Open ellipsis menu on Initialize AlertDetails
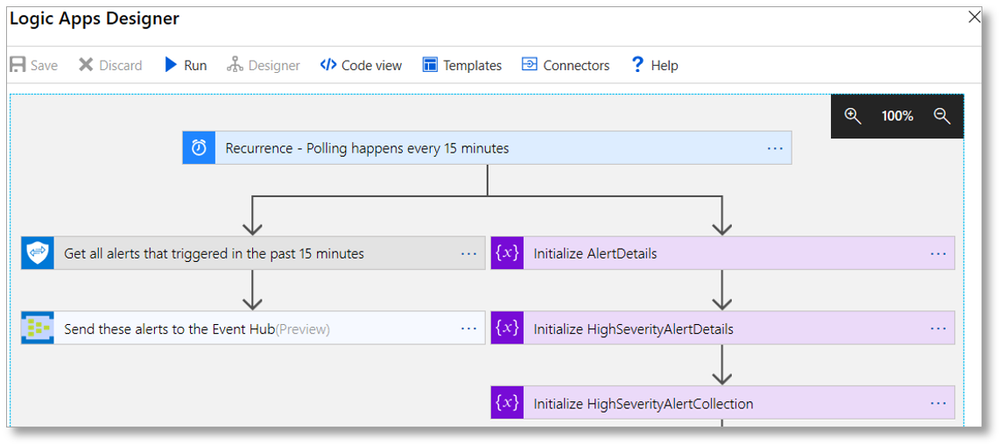The width and height of the screenshot is (999, 446). [938, 254]
